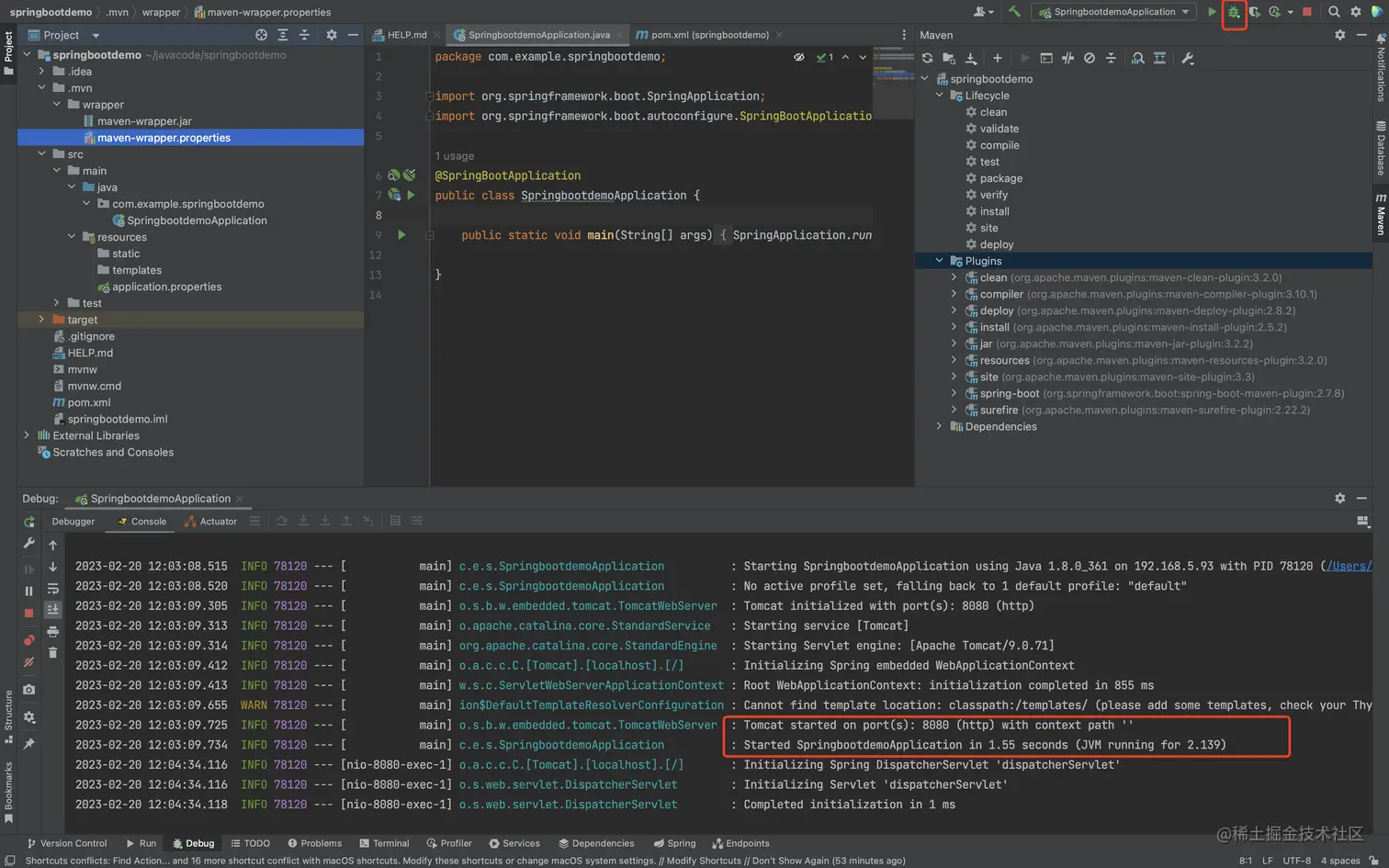The image size is (1389, 868).
Task: Expand External Libraries node
Action: coord(27,435)
